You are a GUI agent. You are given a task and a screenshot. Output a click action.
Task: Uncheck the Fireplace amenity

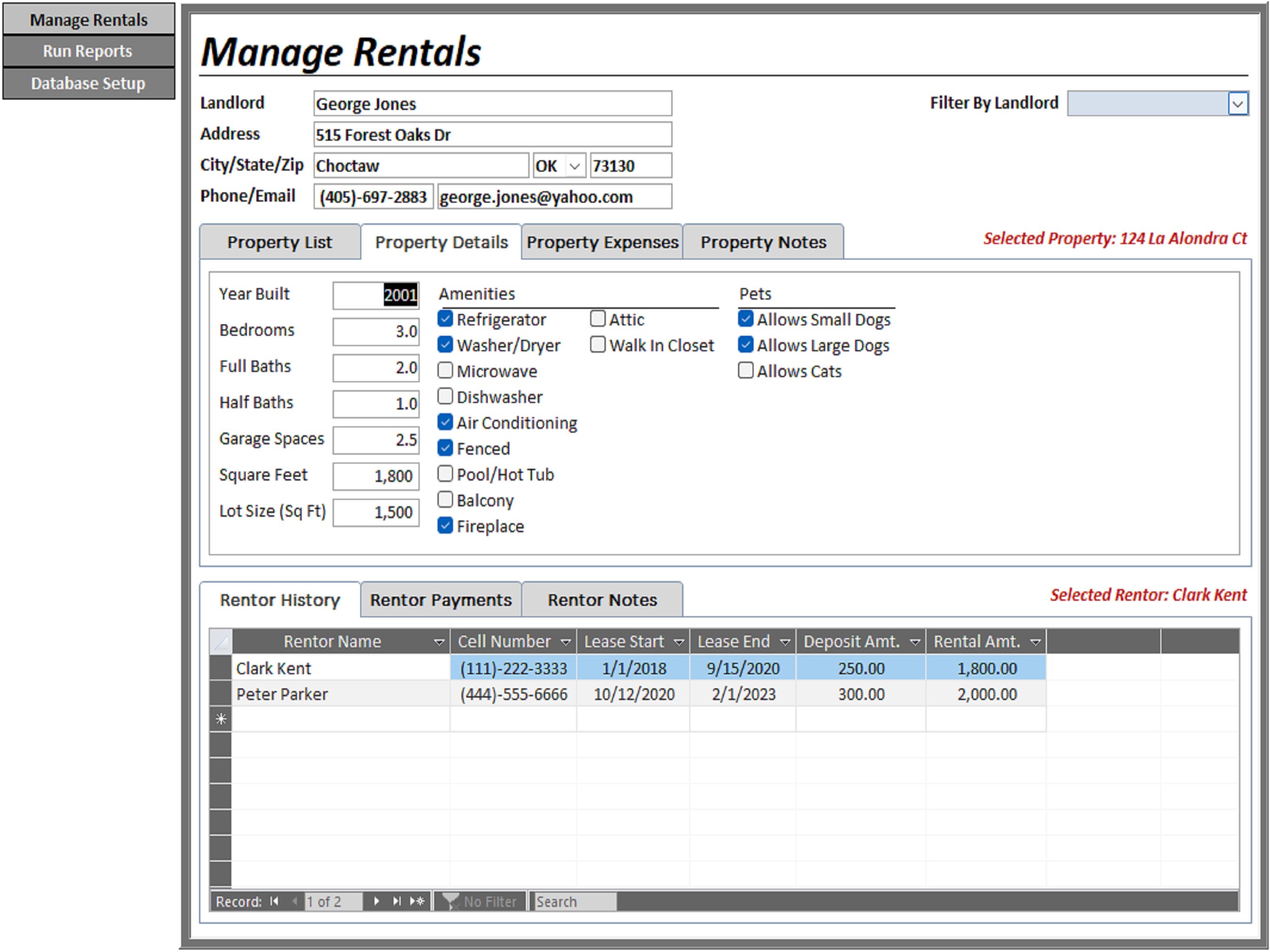tap(445, 525)
